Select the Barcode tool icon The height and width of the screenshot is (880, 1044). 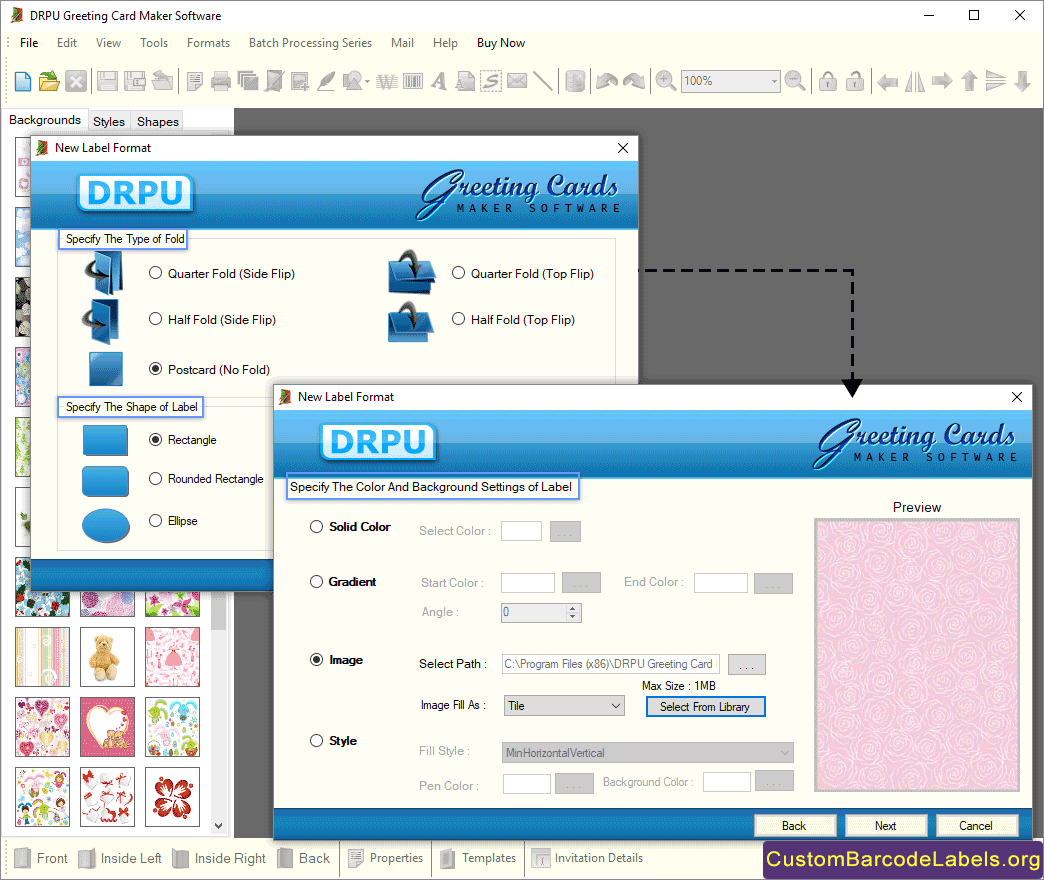413,81
